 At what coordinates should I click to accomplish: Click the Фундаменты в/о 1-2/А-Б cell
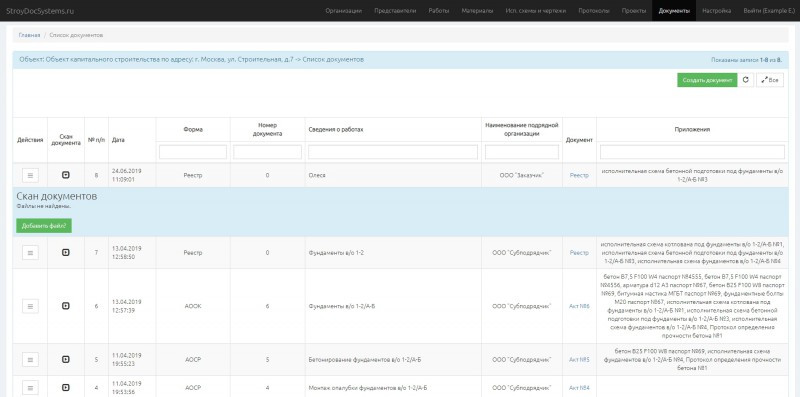(393, 306)
